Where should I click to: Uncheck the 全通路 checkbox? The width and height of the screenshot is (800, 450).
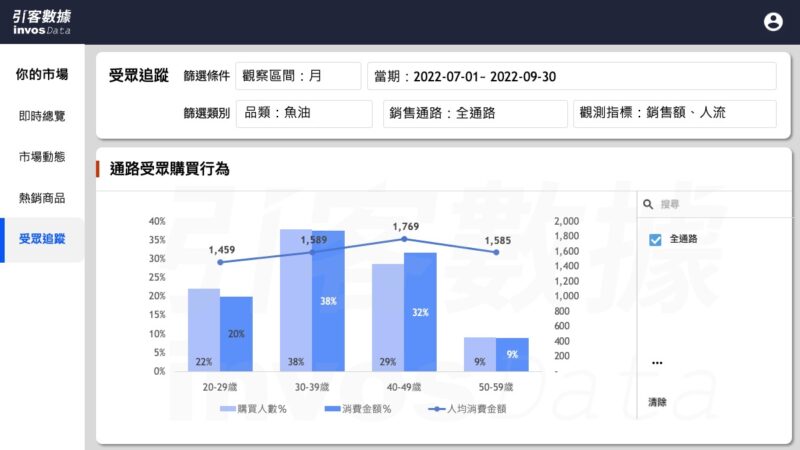[x=656, y=239]
